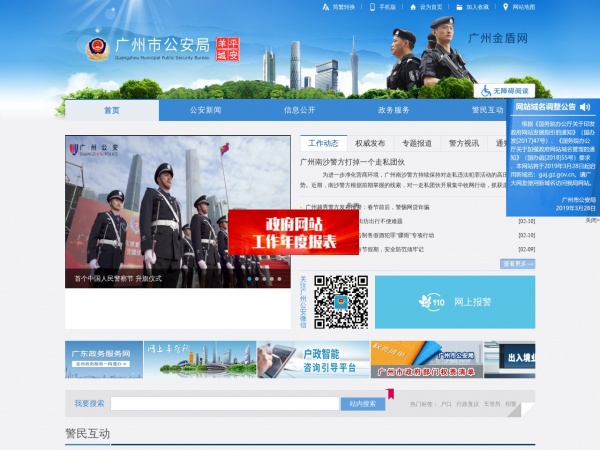Click the 加入收藏 link
This screenshot has width=600, height=450.
[x=477, y=7]
